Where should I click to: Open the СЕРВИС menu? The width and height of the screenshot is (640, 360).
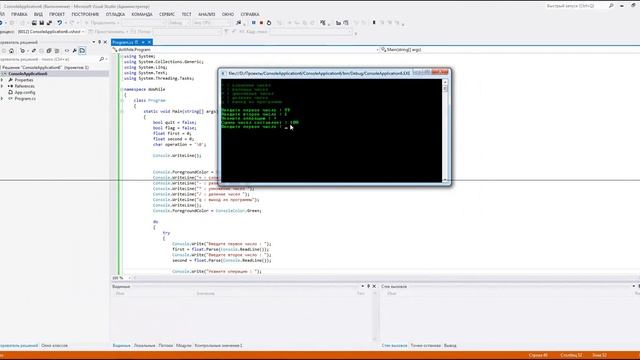167,14
